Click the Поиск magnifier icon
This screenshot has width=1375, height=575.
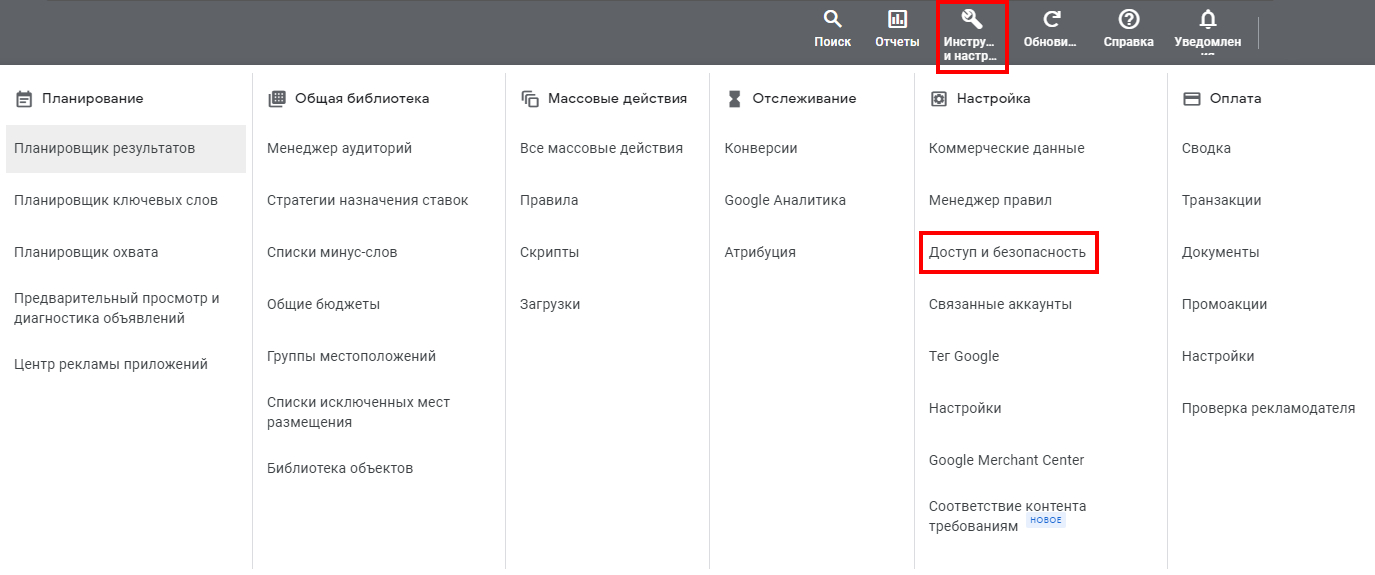832,19
